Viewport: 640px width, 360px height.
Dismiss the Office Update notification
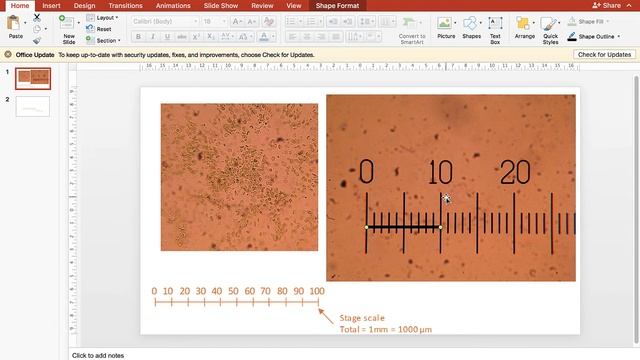tap(8, 54)
